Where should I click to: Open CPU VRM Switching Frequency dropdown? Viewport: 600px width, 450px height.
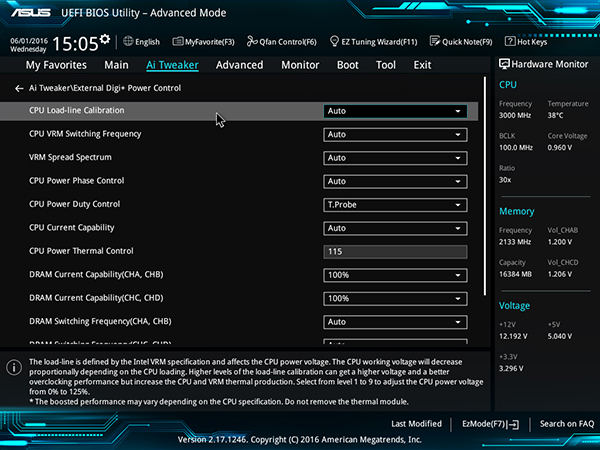(x=395, y=135)
